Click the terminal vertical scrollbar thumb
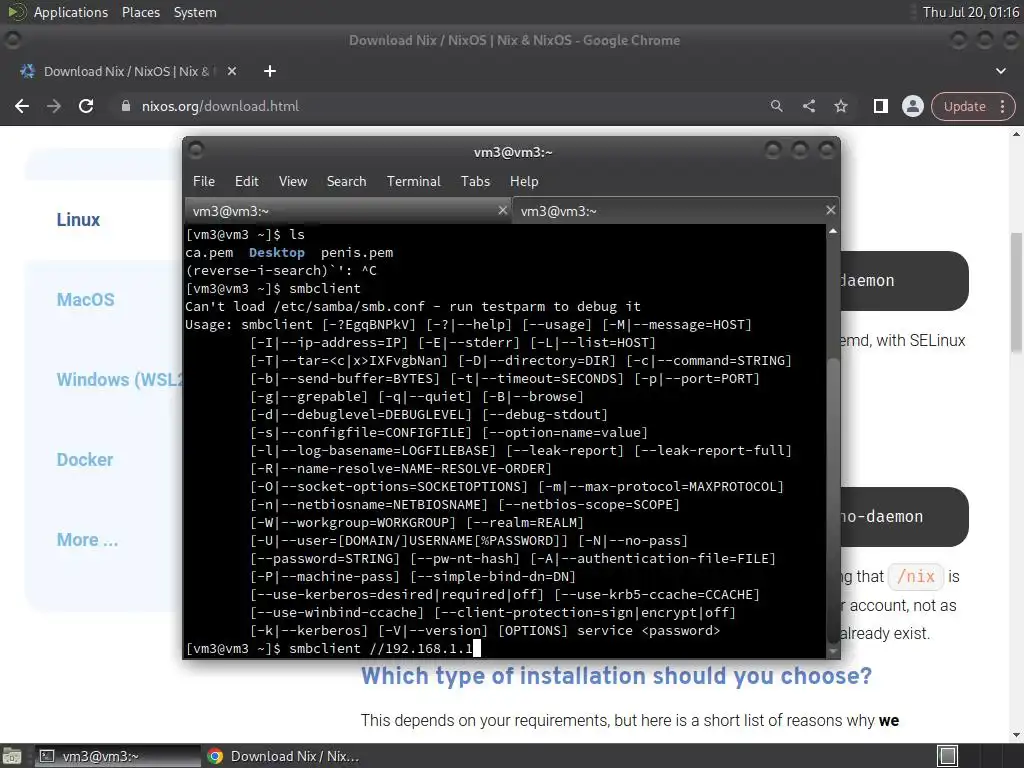Image resolution: width=1024 pixels, height=768 pixels. pos(833,500)
